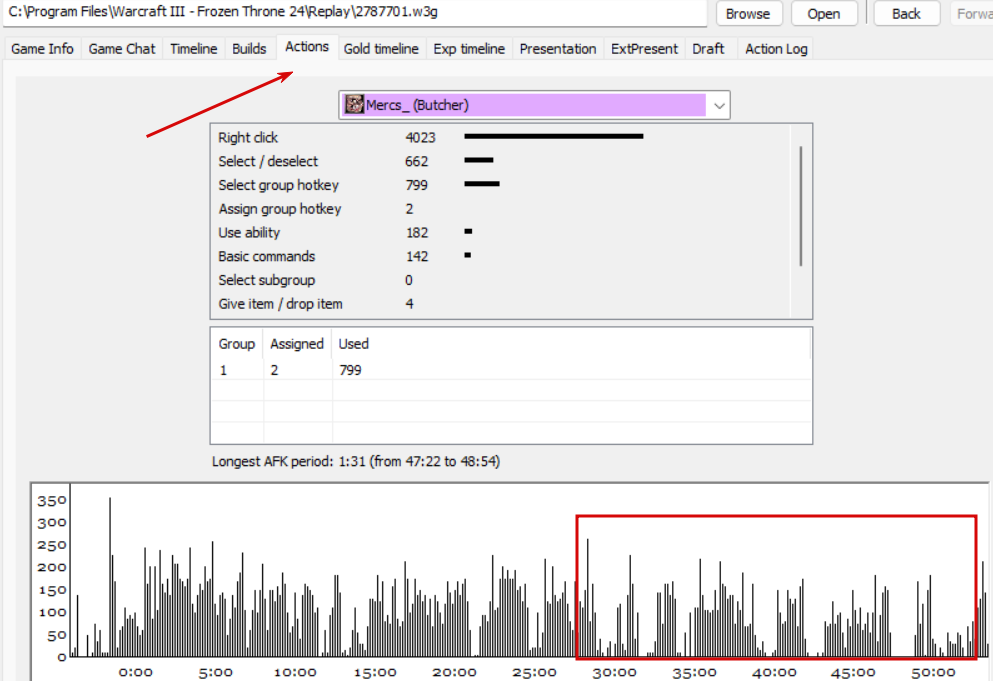Open the Mercs_ (Butcher) player combo box
The height and width of the screenshot is (681, 993).
(x=534, y=105)
